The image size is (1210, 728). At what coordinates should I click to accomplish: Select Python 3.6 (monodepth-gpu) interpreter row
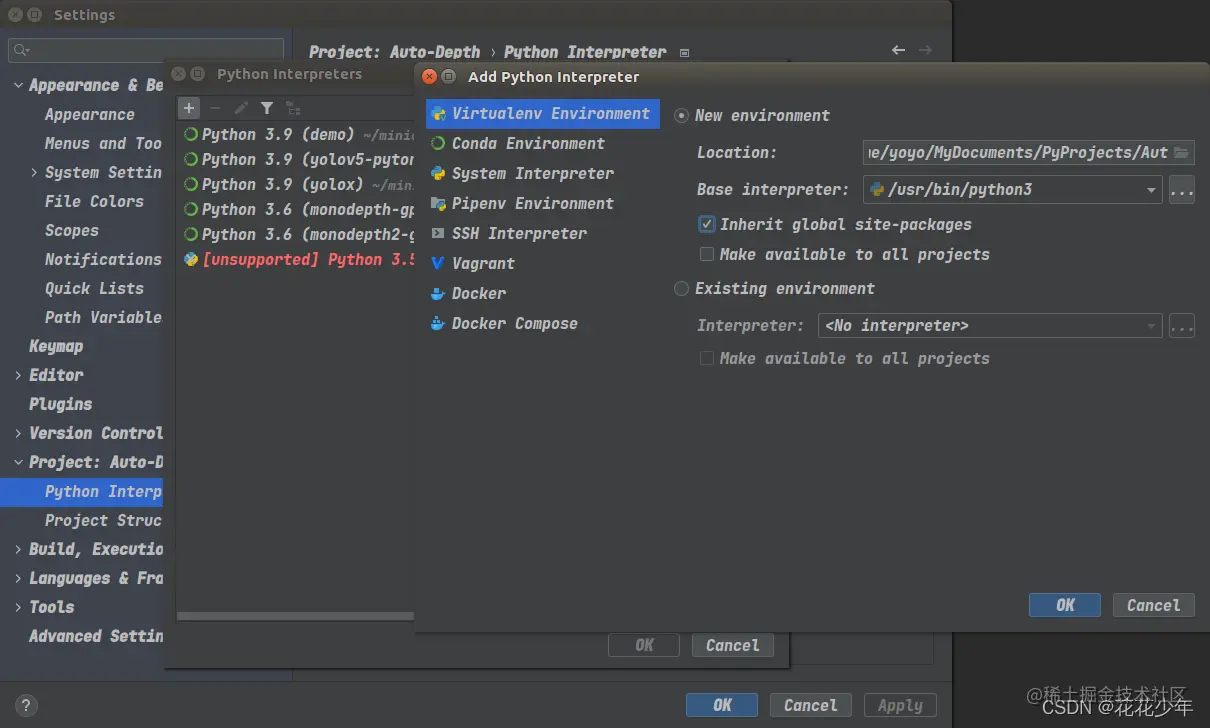pos(297,209)
